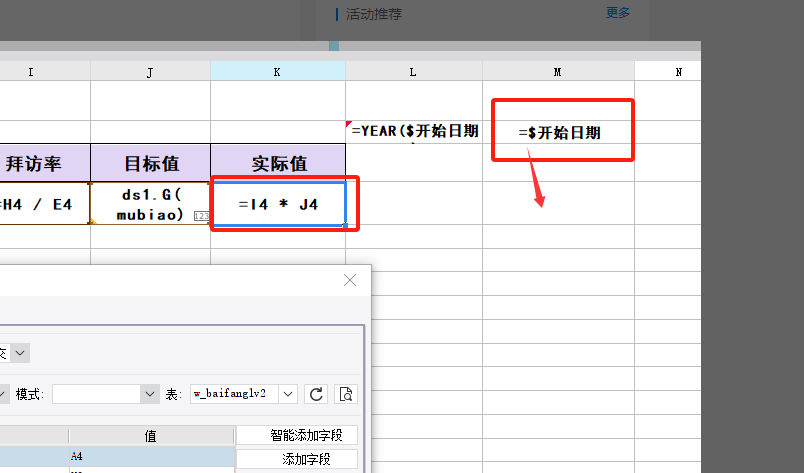The image size is (804, 473).
Task: Open the 模式 dropdown arrow
Action: coord(150,394)
